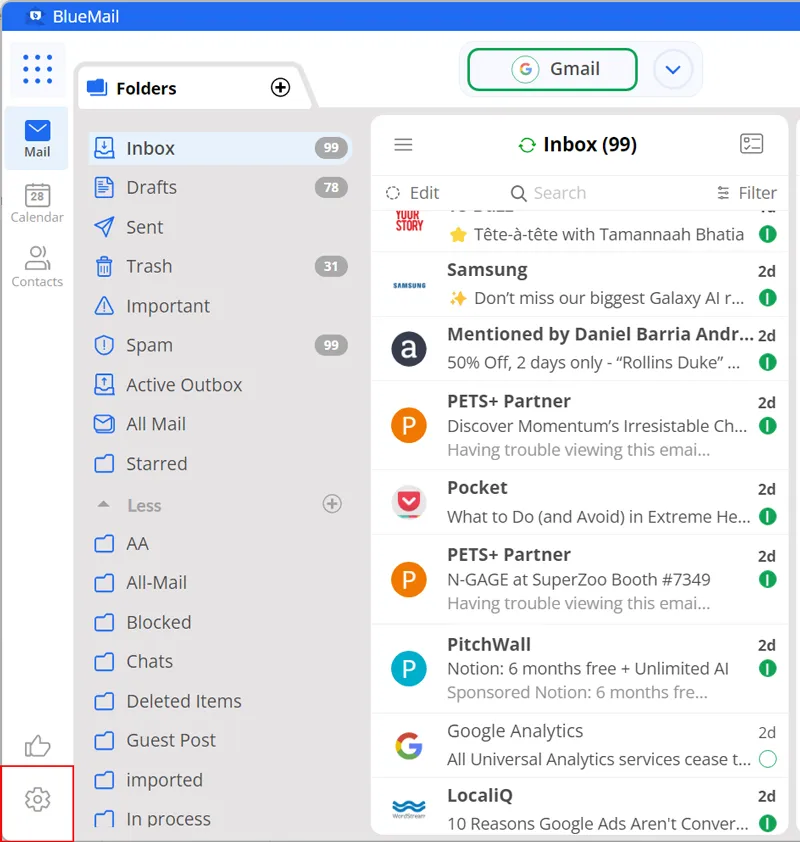Open Settings via the gear icon
800x842 pixels.
tap(38, 799)
